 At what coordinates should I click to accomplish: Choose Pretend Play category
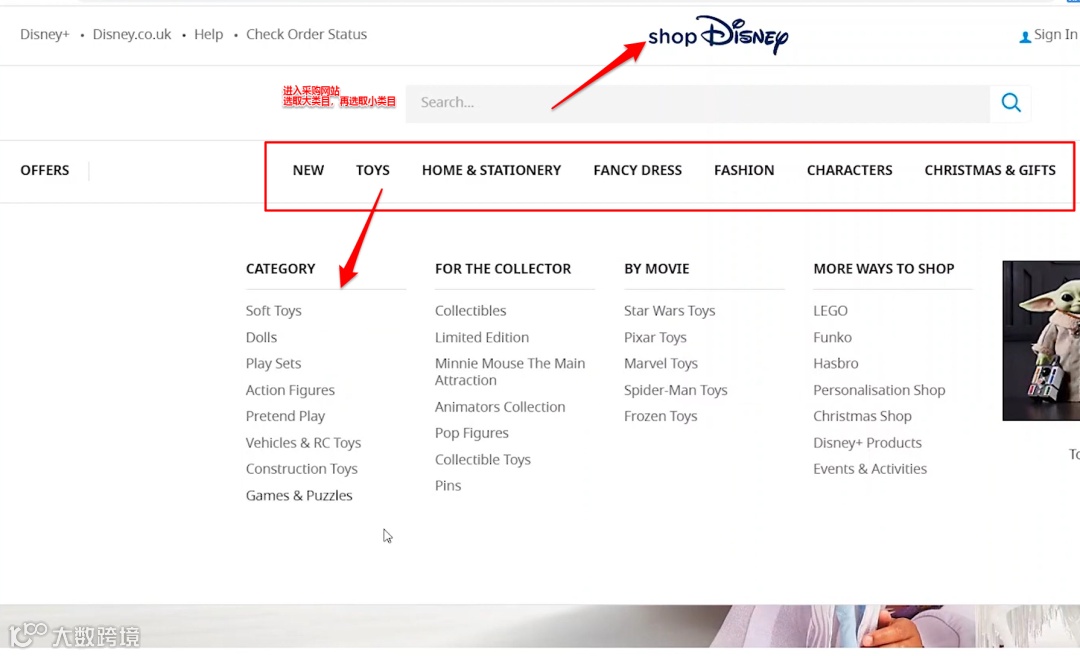285,416
